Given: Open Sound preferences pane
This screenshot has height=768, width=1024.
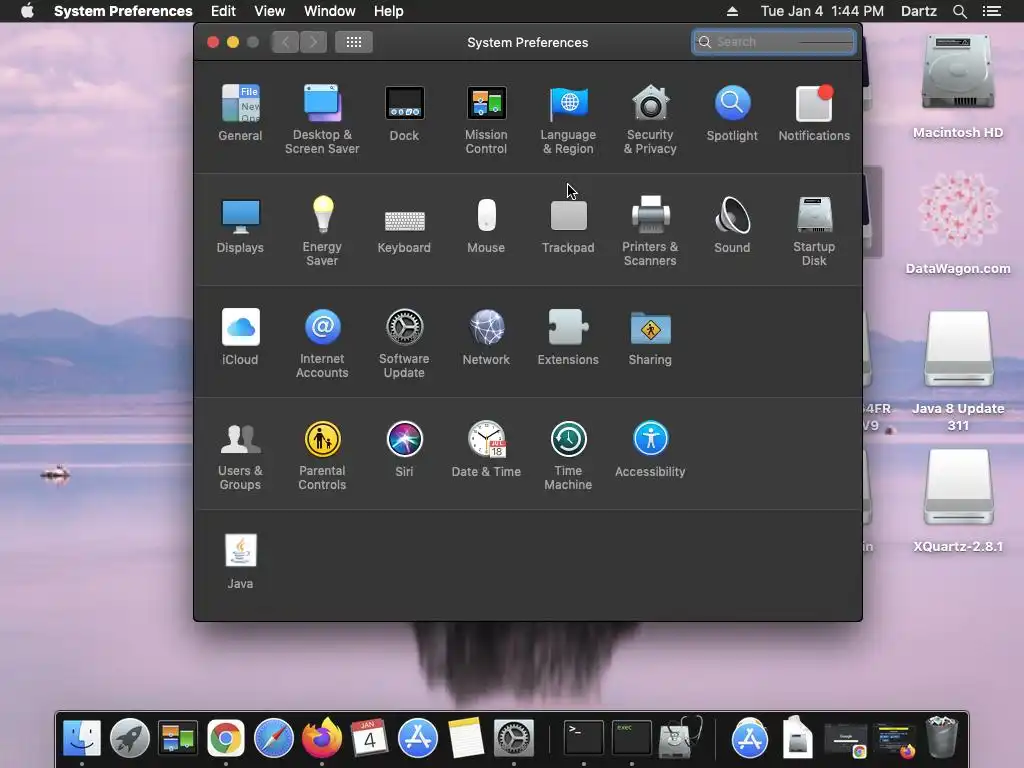Looking at the screenshot, I should pos(732,225).
